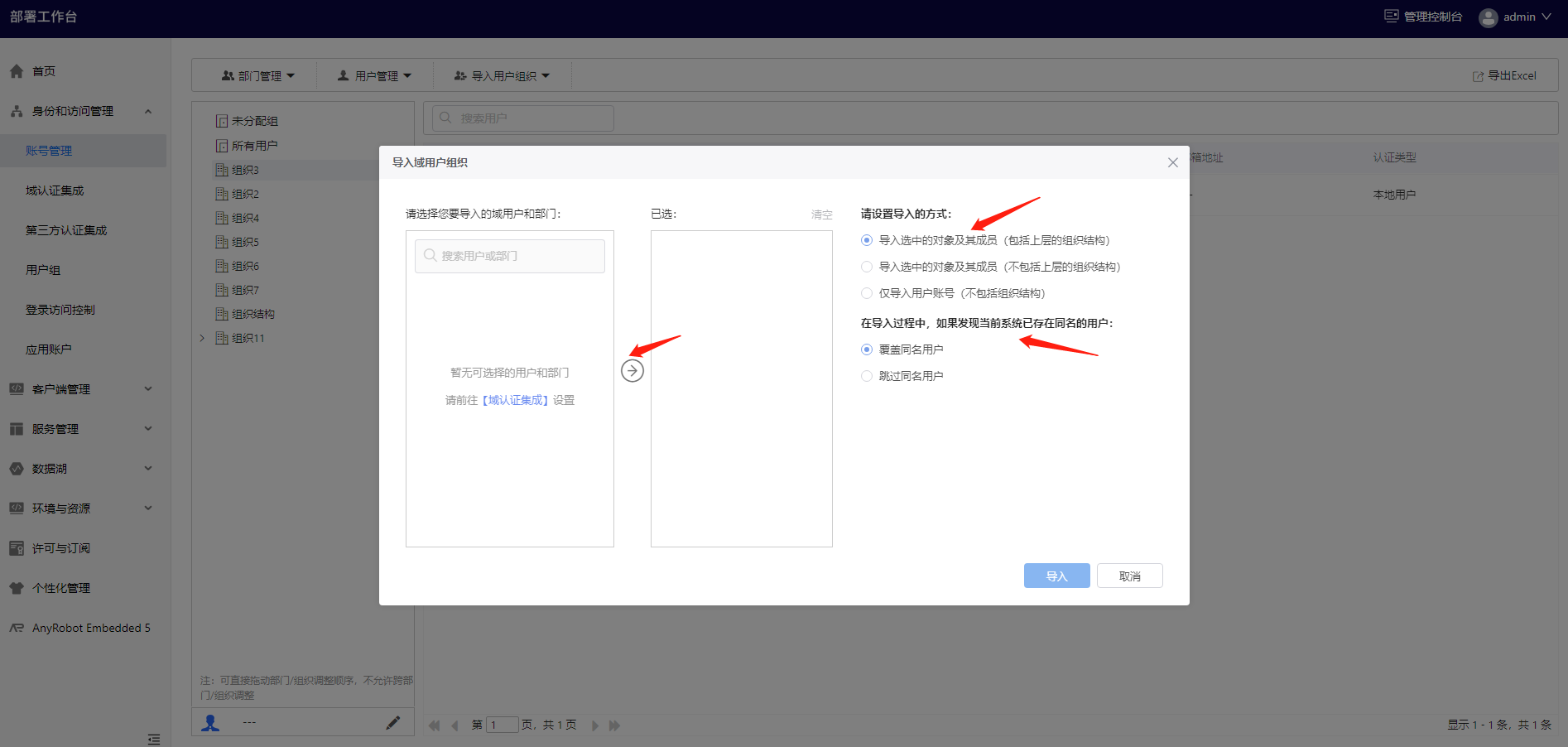Click the 取消 button

[1130, 576]
